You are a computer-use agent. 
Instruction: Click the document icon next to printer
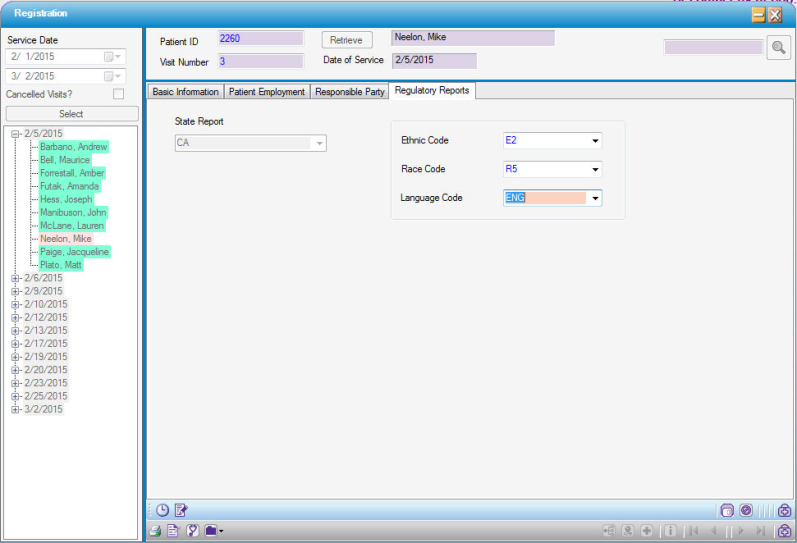173,531
